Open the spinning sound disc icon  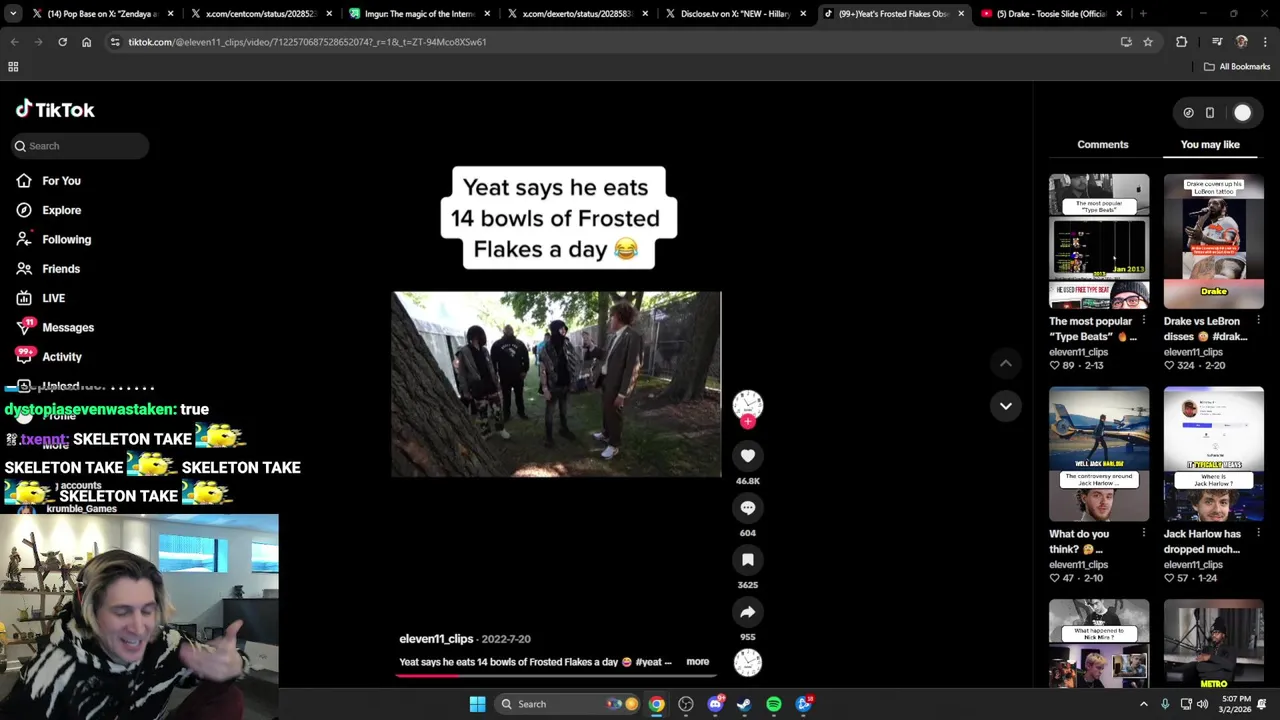pyautogui.click(x=747, y=662)
